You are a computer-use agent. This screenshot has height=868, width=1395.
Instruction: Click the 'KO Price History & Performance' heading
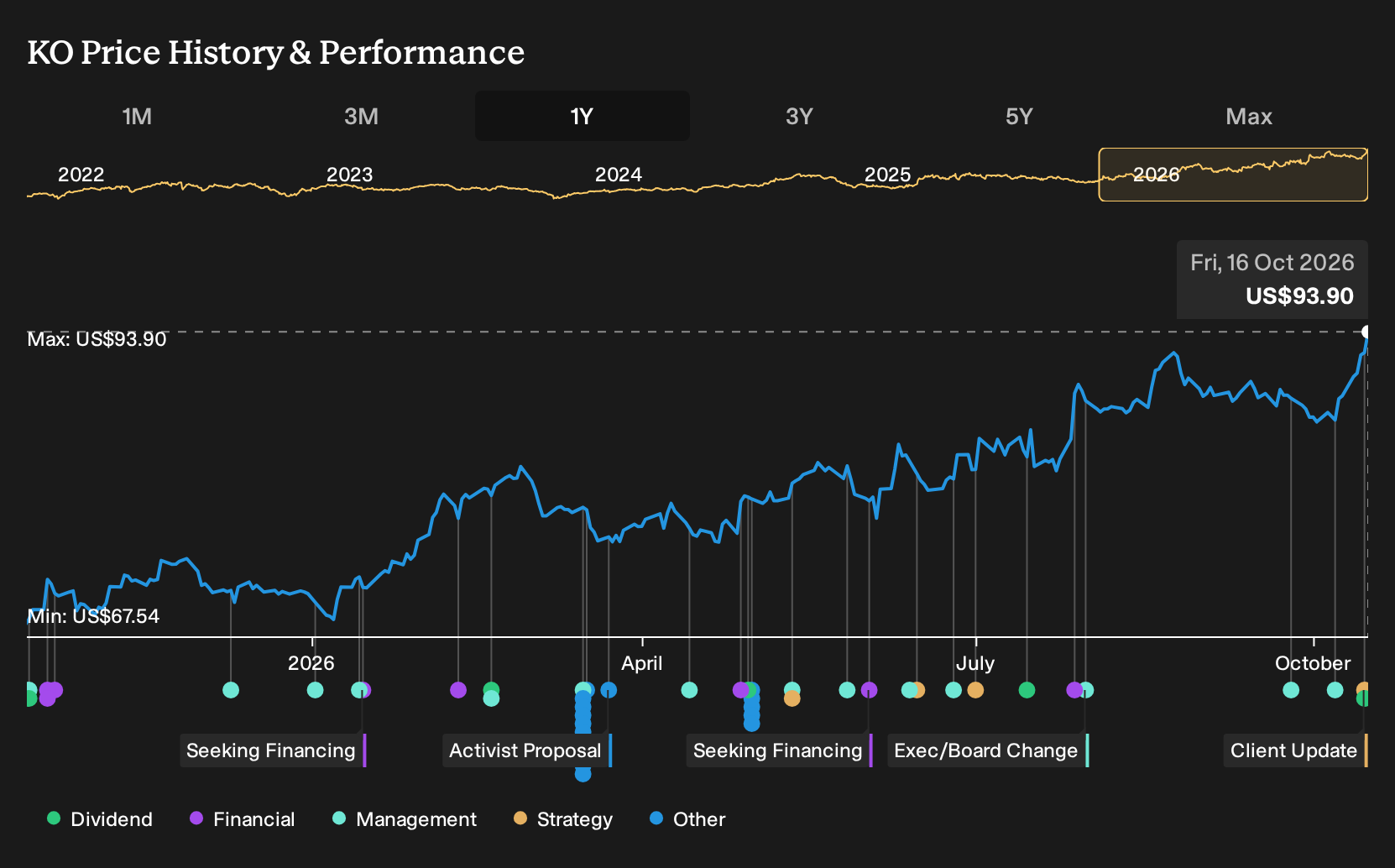point(276,52)
